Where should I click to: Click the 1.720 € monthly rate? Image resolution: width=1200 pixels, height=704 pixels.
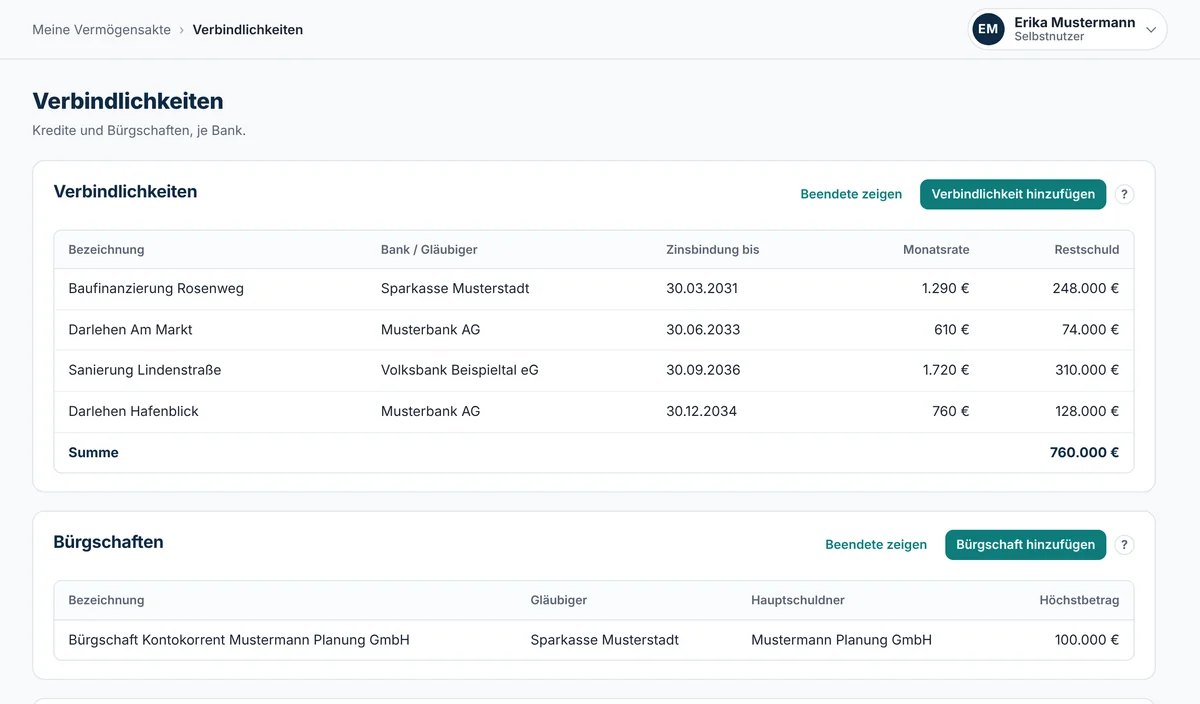pos(946,370)
